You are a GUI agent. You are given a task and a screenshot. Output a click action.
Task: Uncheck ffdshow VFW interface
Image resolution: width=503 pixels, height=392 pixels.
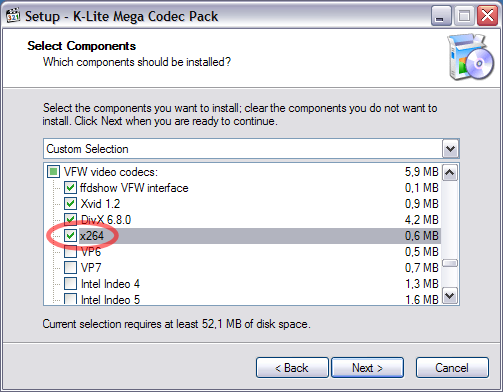coord(70,188)
